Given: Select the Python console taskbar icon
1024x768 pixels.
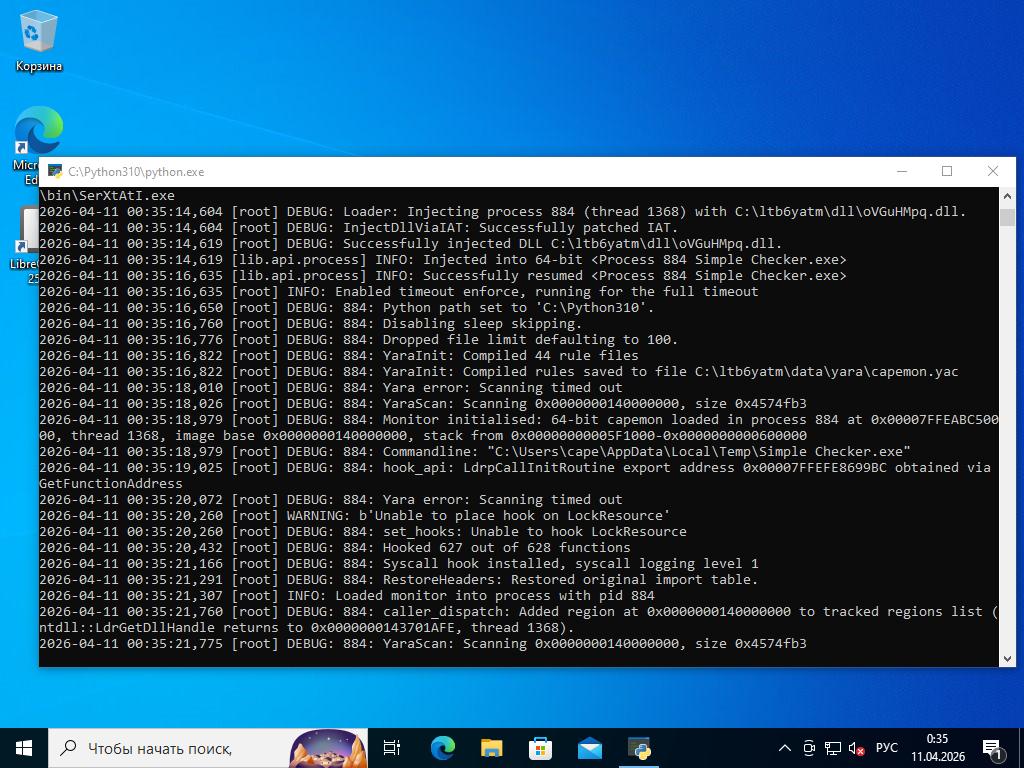Looking at the screenshot, I should [x=639, y=748].
